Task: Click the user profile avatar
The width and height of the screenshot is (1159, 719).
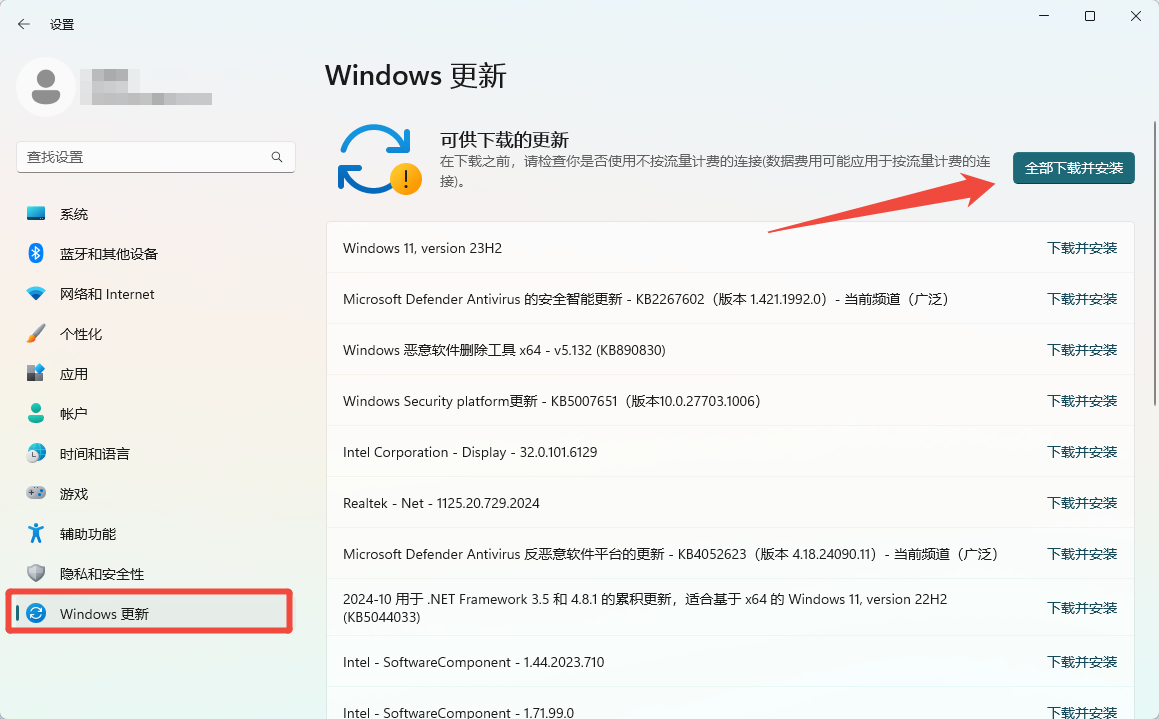Action: tap(46, 86)
